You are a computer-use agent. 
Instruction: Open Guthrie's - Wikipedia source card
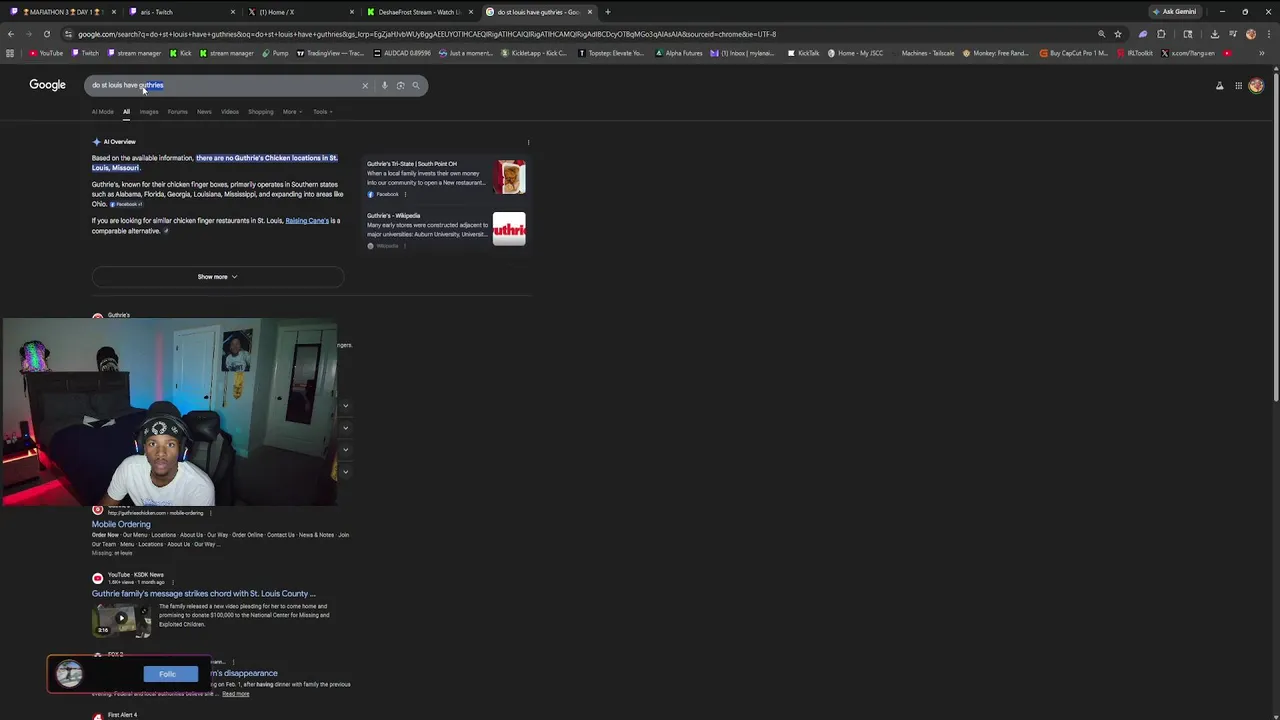click(446, 230)
